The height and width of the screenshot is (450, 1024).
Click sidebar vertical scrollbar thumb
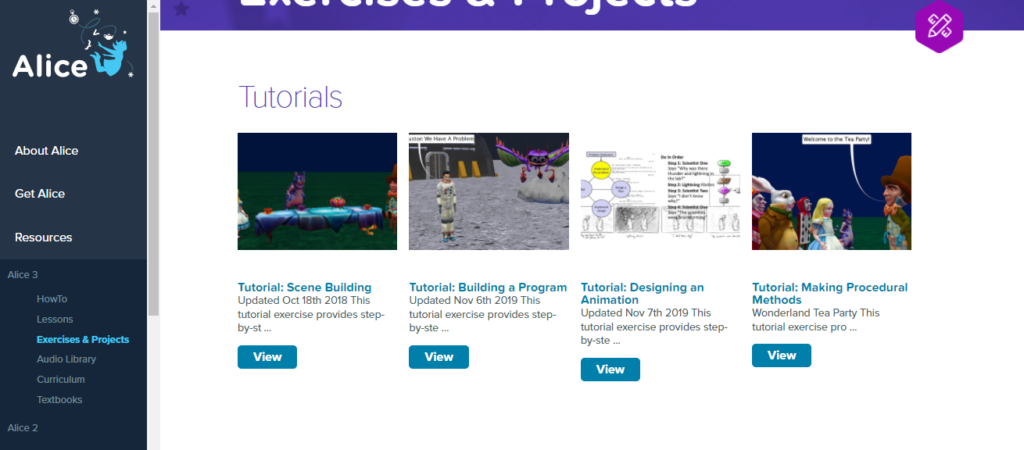point(153,163)
